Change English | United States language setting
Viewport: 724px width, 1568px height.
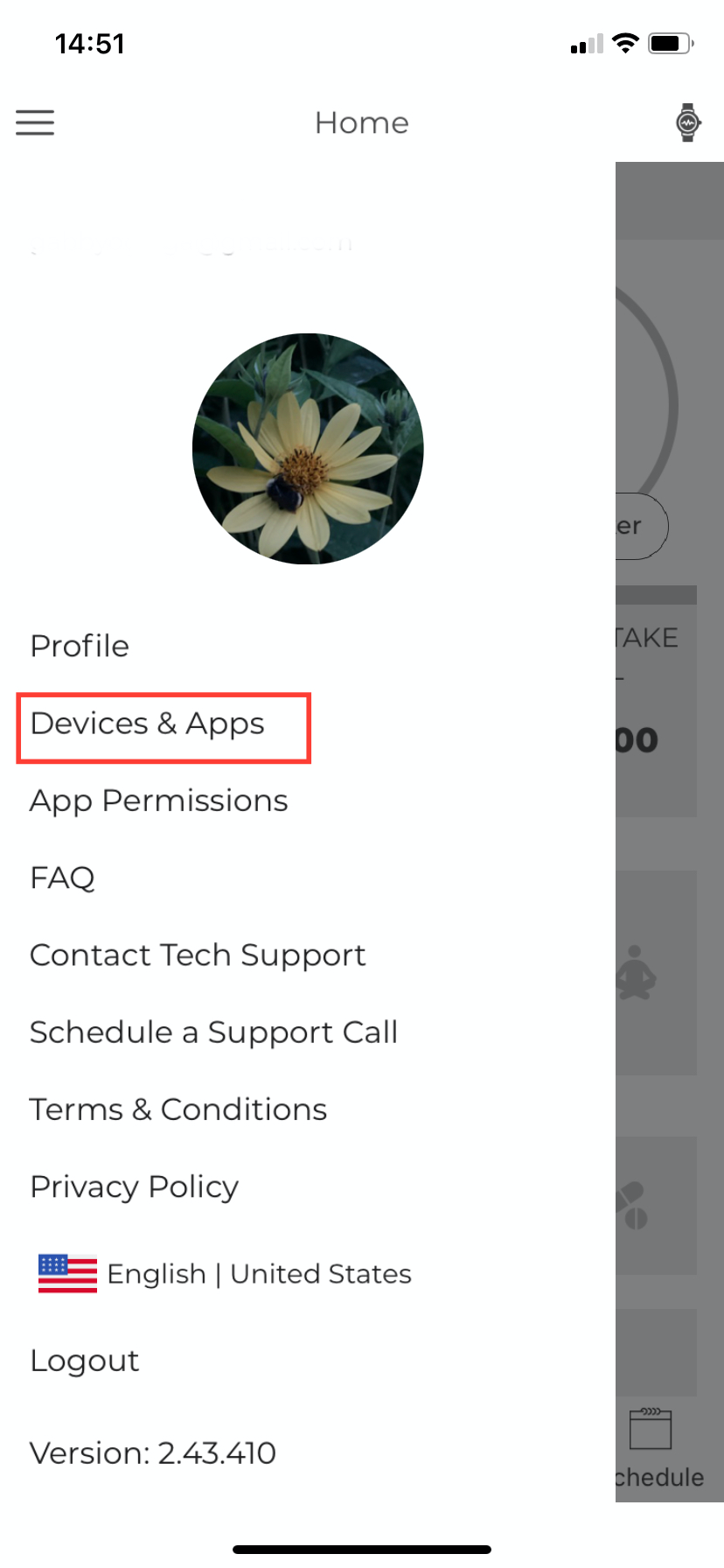tap(225, 1274)
